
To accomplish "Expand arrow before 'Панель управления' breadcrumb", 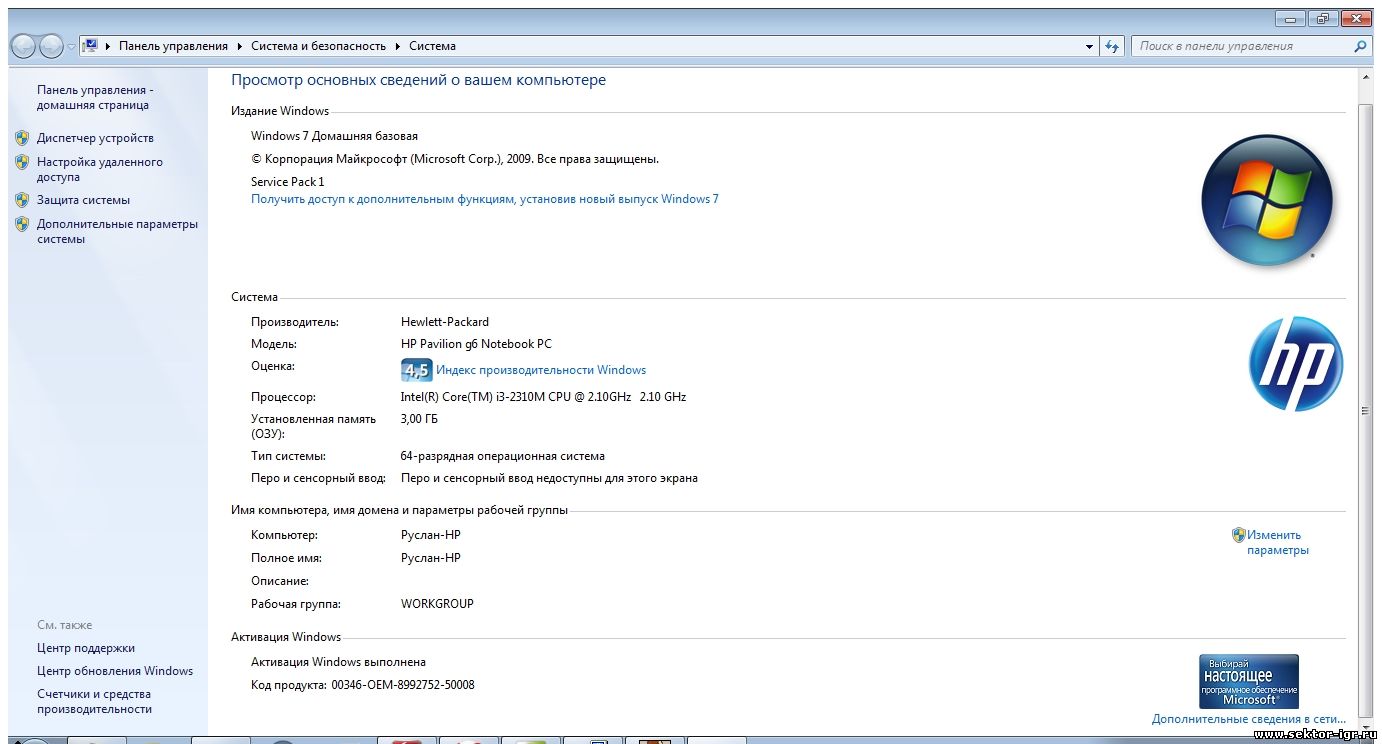I will pyautogui.click(x=109, y=46).
